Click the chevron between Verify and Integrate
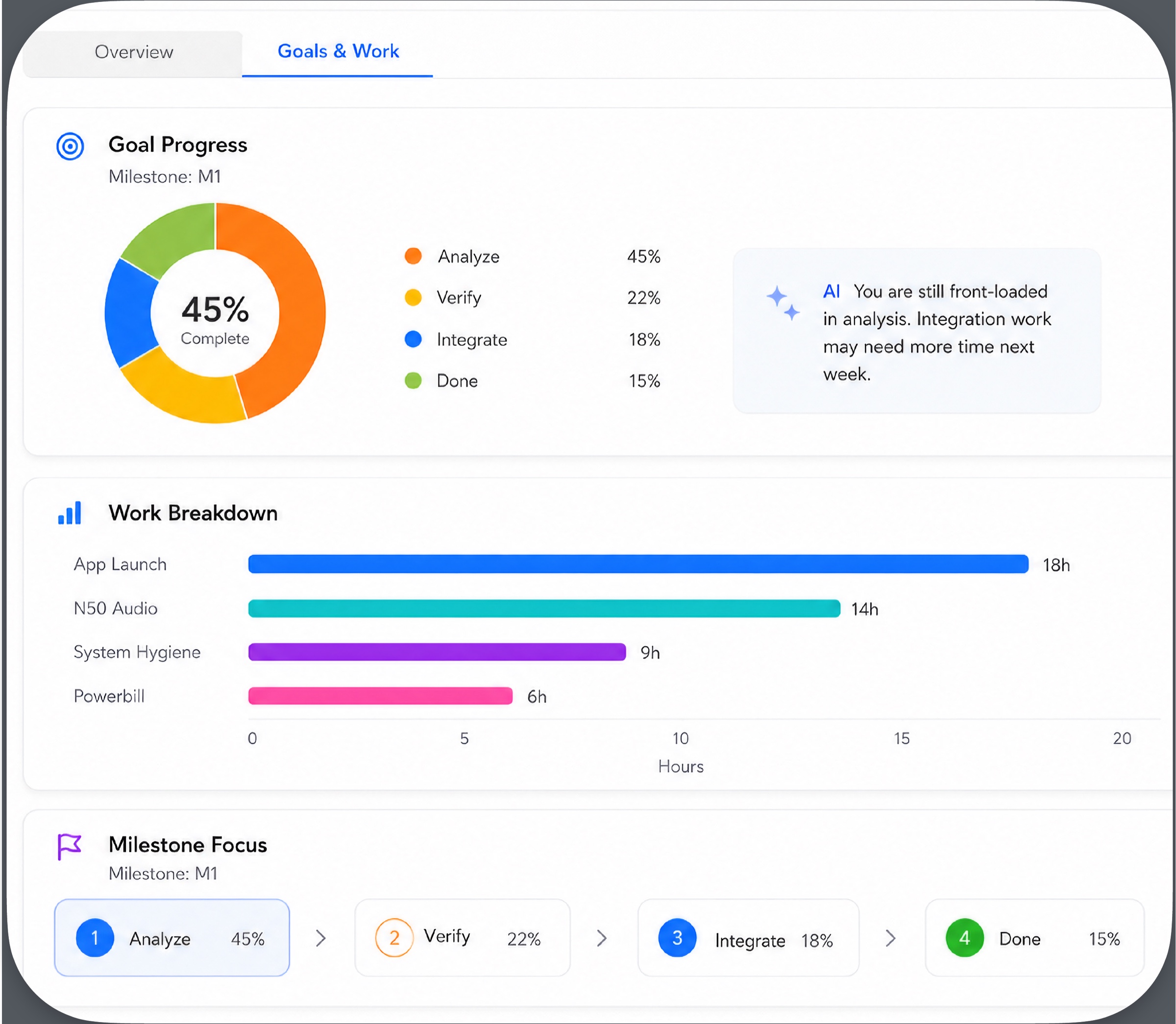 [602, 938]
